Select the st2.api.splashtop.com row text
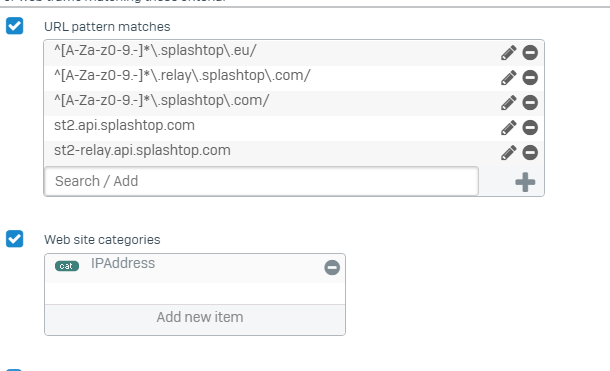The width and height of the screenshot is (610, 371). pyautogui.click(x=124, y=126)
